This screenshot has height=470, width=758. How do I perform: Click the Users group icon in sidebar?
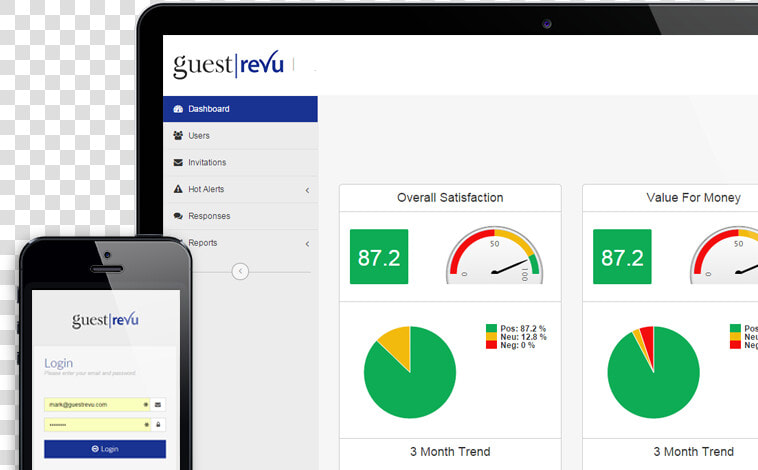178,135
